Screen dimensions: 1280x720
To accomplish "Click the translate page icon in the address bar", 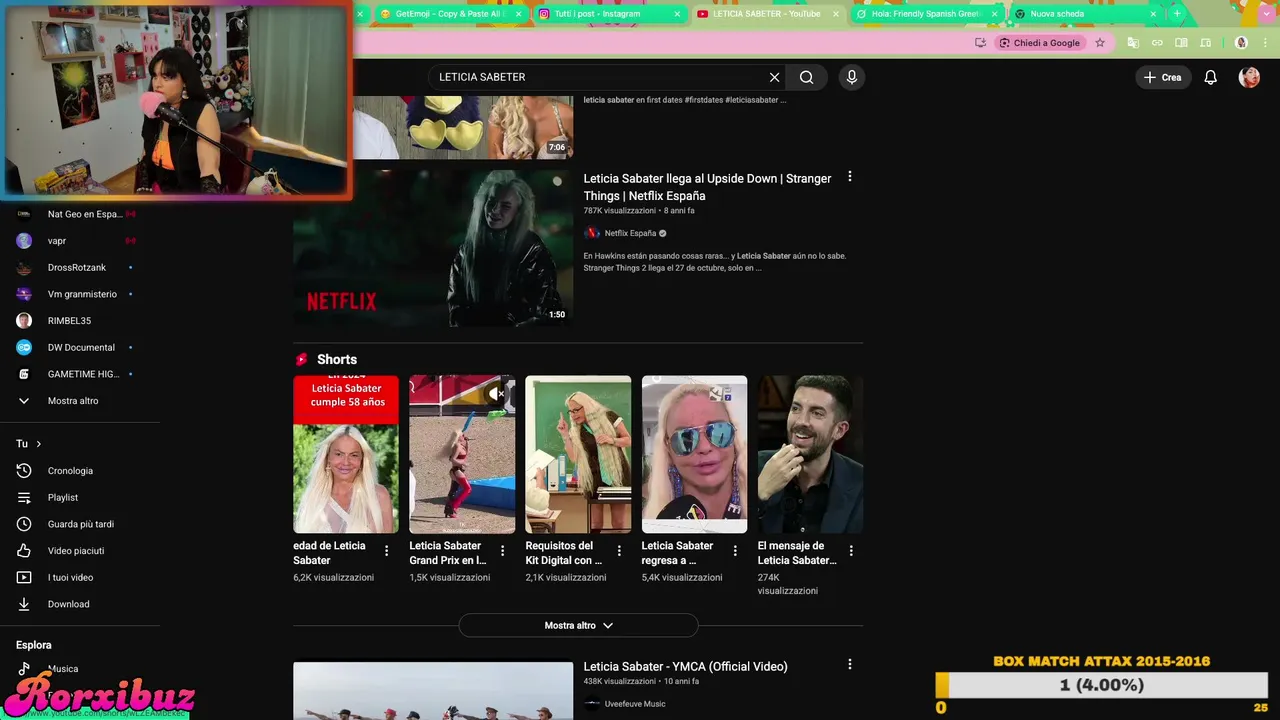I will coord(1133,43).
